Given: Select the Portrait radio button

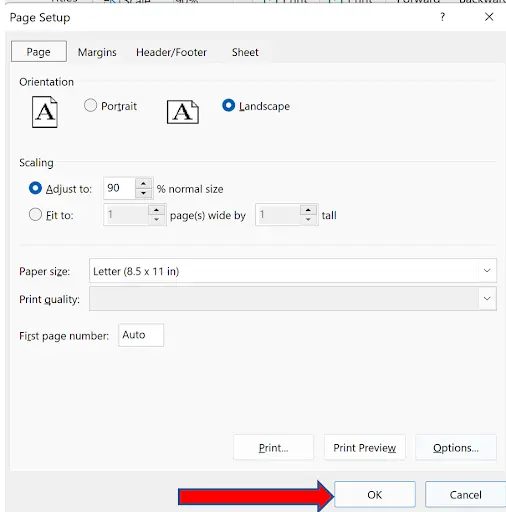Looking at the screenshot, I should (x=90, y=106).
